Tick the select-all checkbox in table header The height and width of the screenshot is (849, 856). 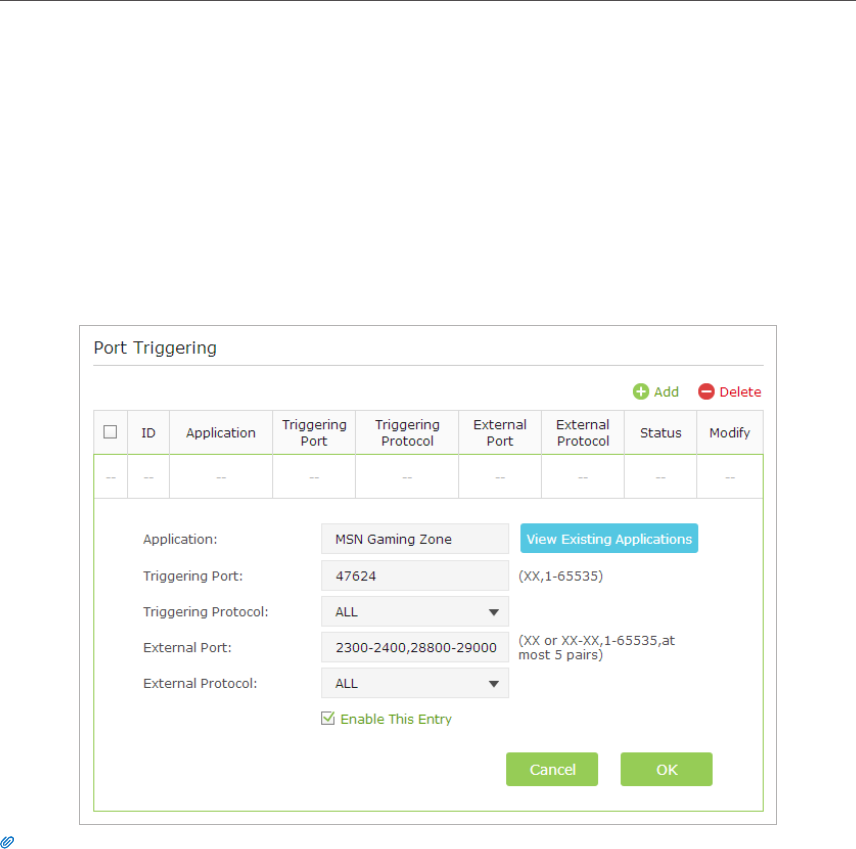[110, 432]
